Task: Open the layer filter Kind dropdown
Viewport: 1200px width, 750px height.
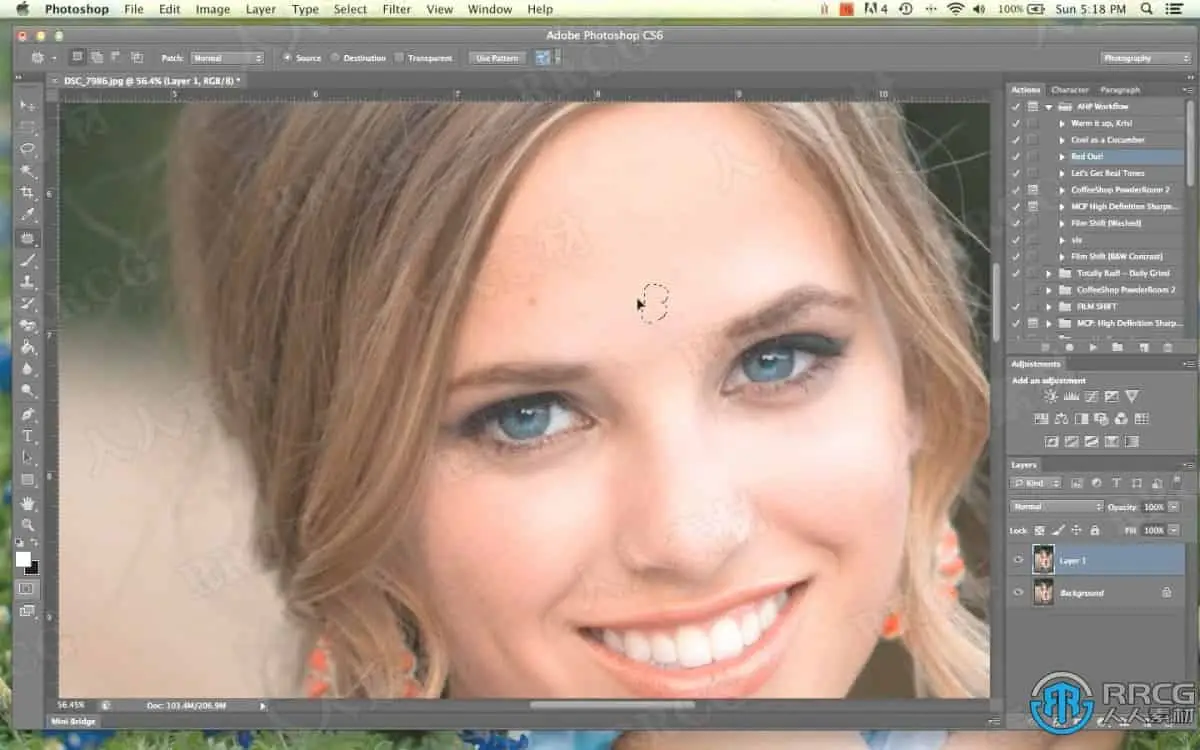Action: (x=1036, y=483)
